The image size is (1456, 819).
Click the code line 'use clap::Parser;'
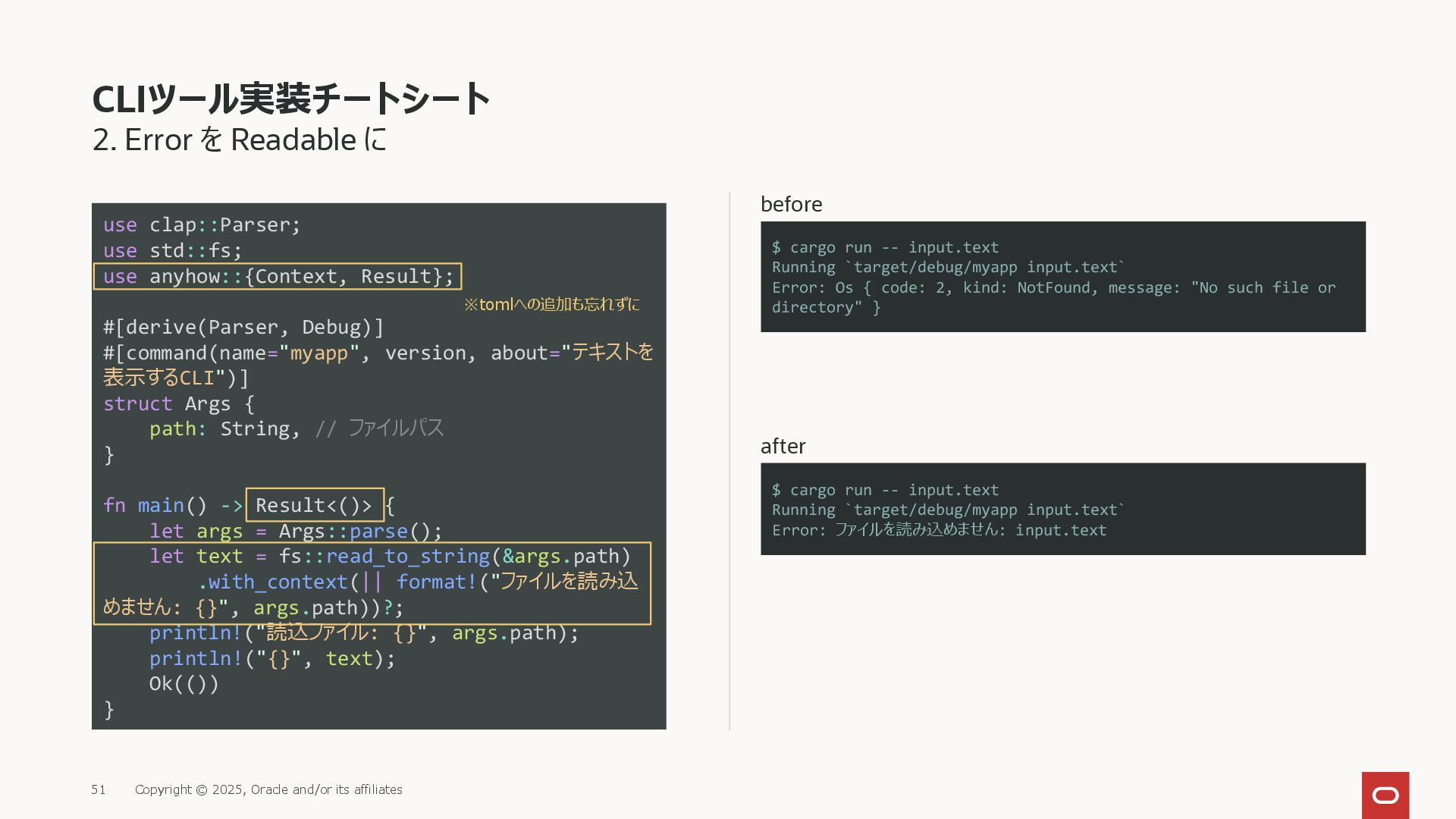coord(202,225)
